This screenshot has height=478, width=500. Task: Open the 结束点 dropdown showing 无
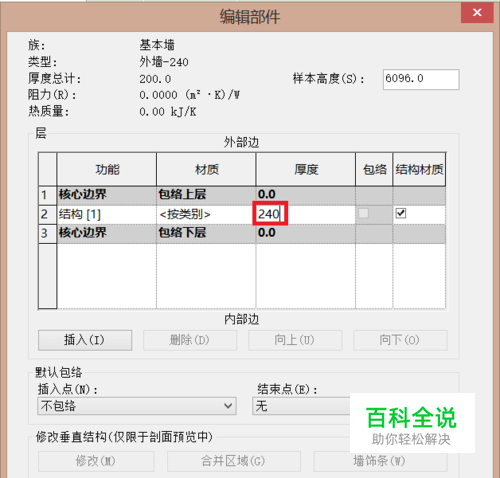(302, 406)
